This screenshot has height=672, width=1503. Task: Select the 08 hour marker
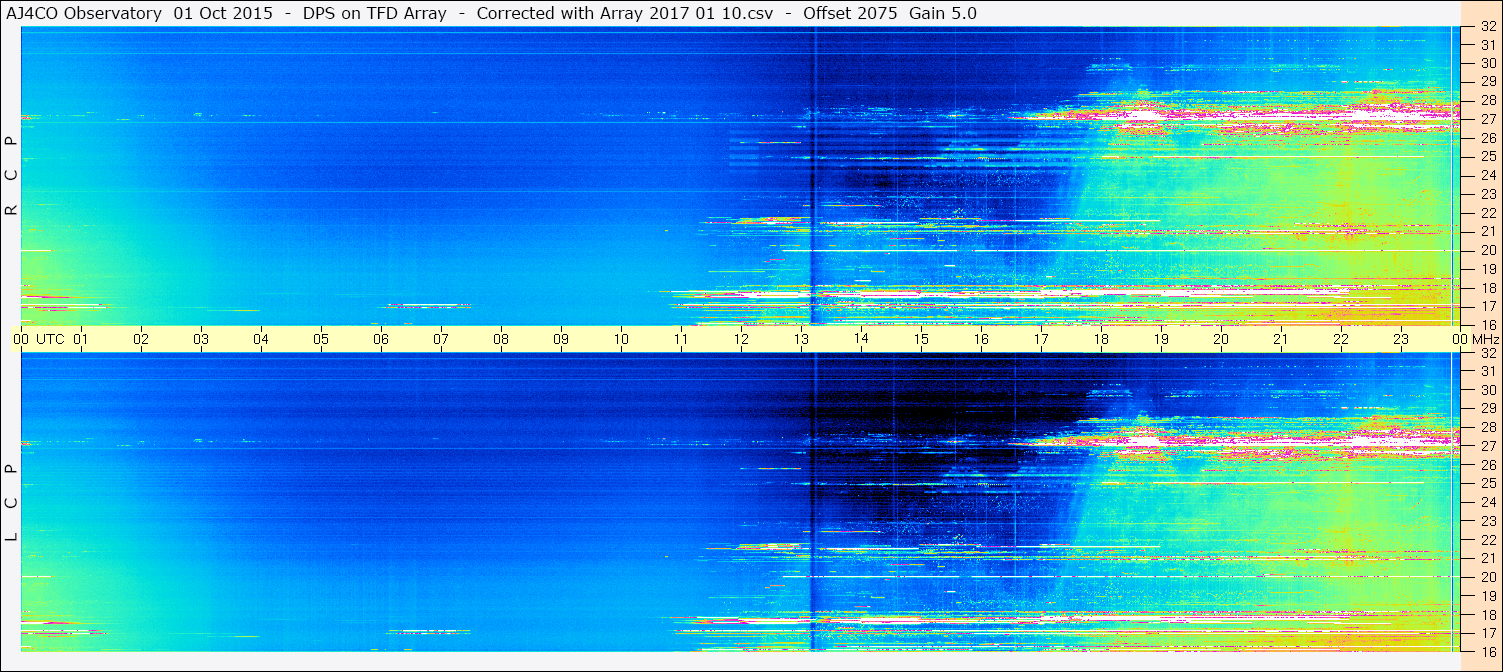click(501, 339)
